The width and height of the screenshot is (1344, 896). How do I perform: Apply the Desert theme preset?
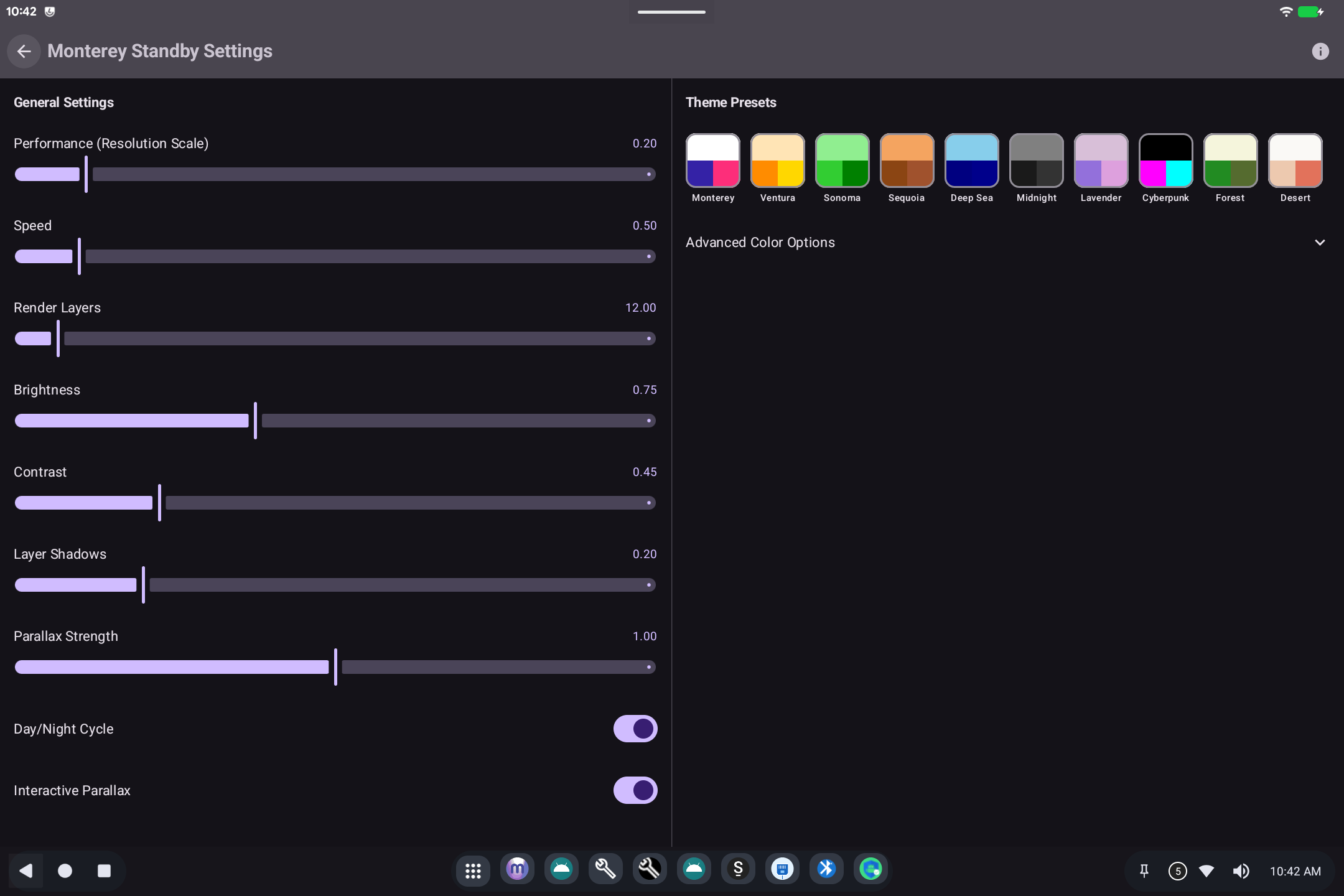pos(1295,161)
